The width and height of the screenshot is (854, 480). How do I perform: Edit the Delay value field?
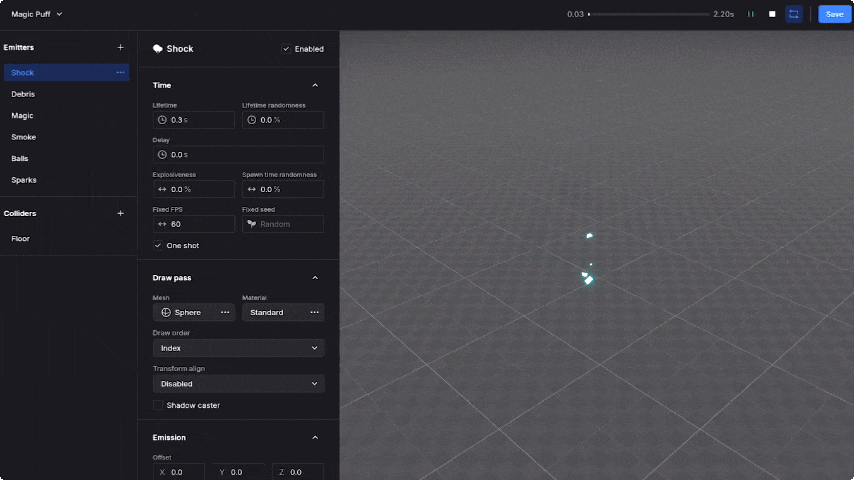pos(238,155)
